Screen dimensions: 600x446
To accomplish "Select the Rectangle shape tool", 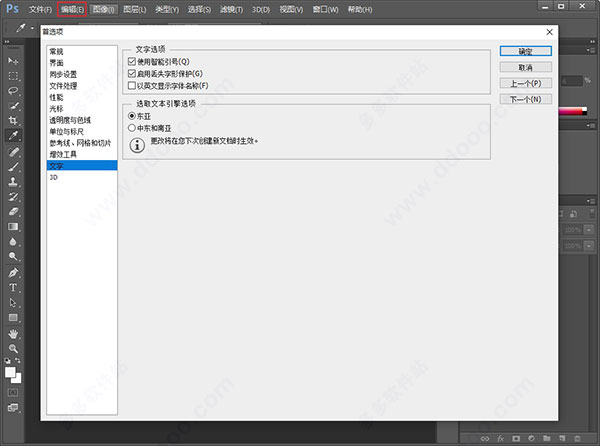I will tap(13, 317).
